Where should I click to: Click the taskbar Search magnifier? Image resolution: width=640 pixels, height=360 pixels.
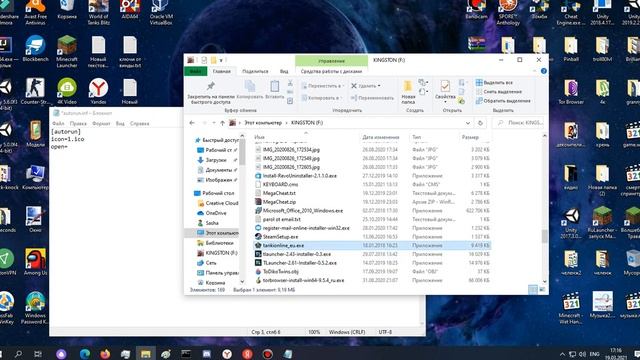[18, 354]
